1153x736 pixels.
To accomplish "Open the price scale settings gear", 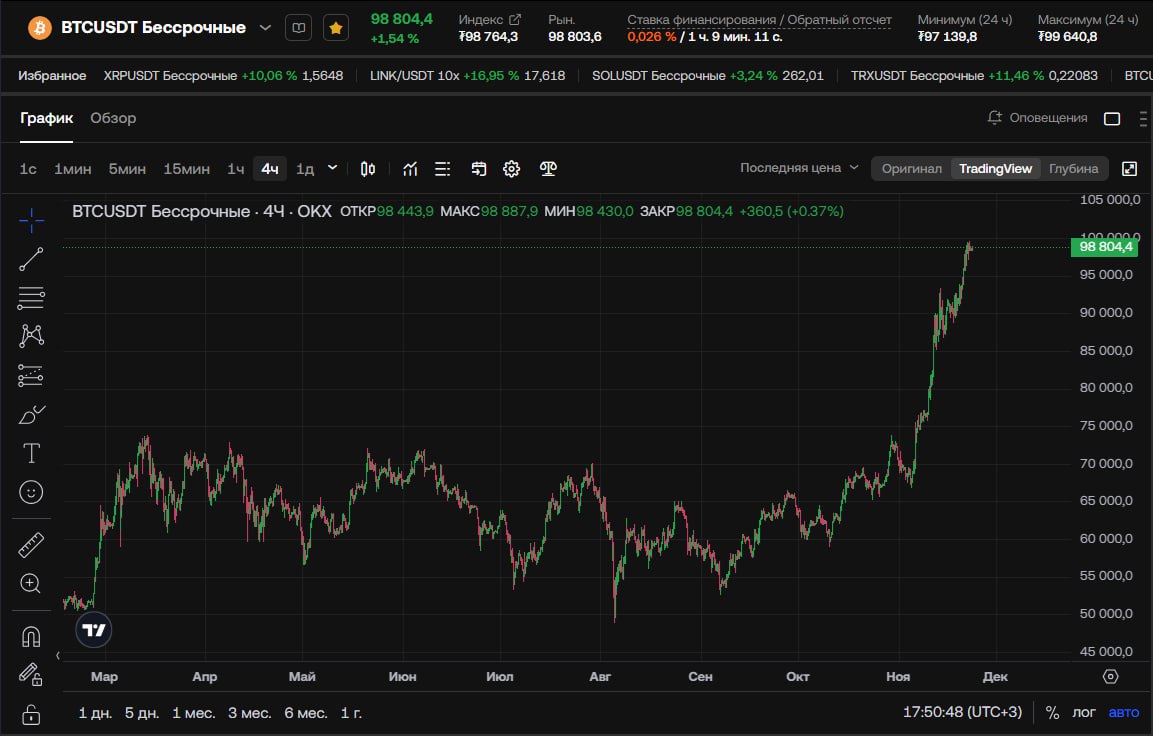I will click(x=1111, y=676).
